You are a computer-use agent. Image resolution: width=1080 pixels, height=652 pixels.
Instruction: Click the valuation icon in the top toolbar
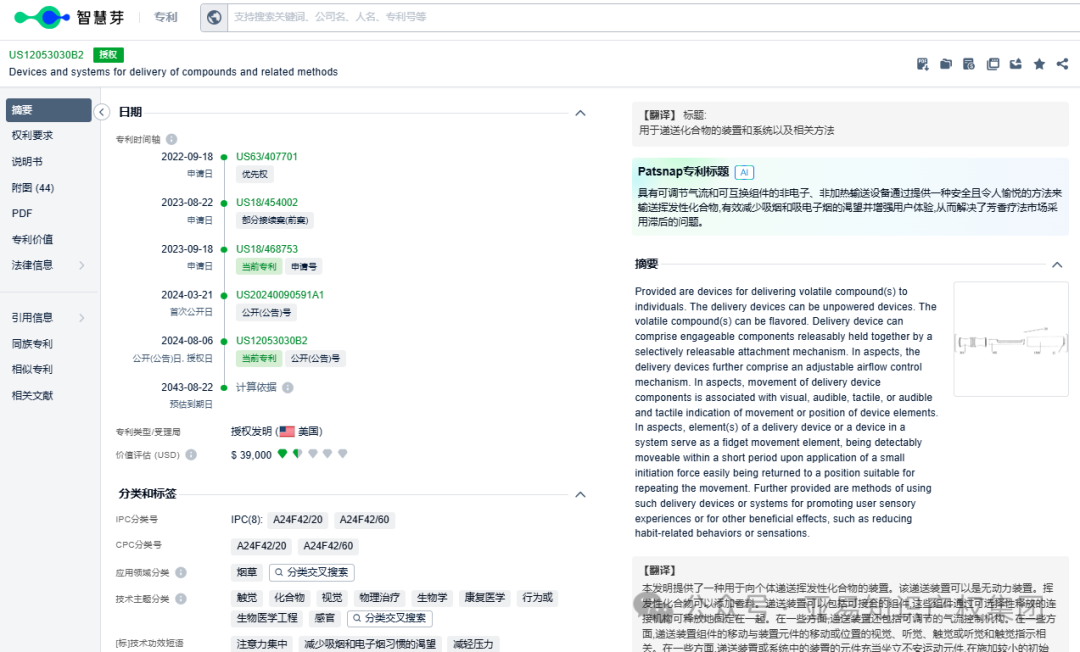(969, 63)
